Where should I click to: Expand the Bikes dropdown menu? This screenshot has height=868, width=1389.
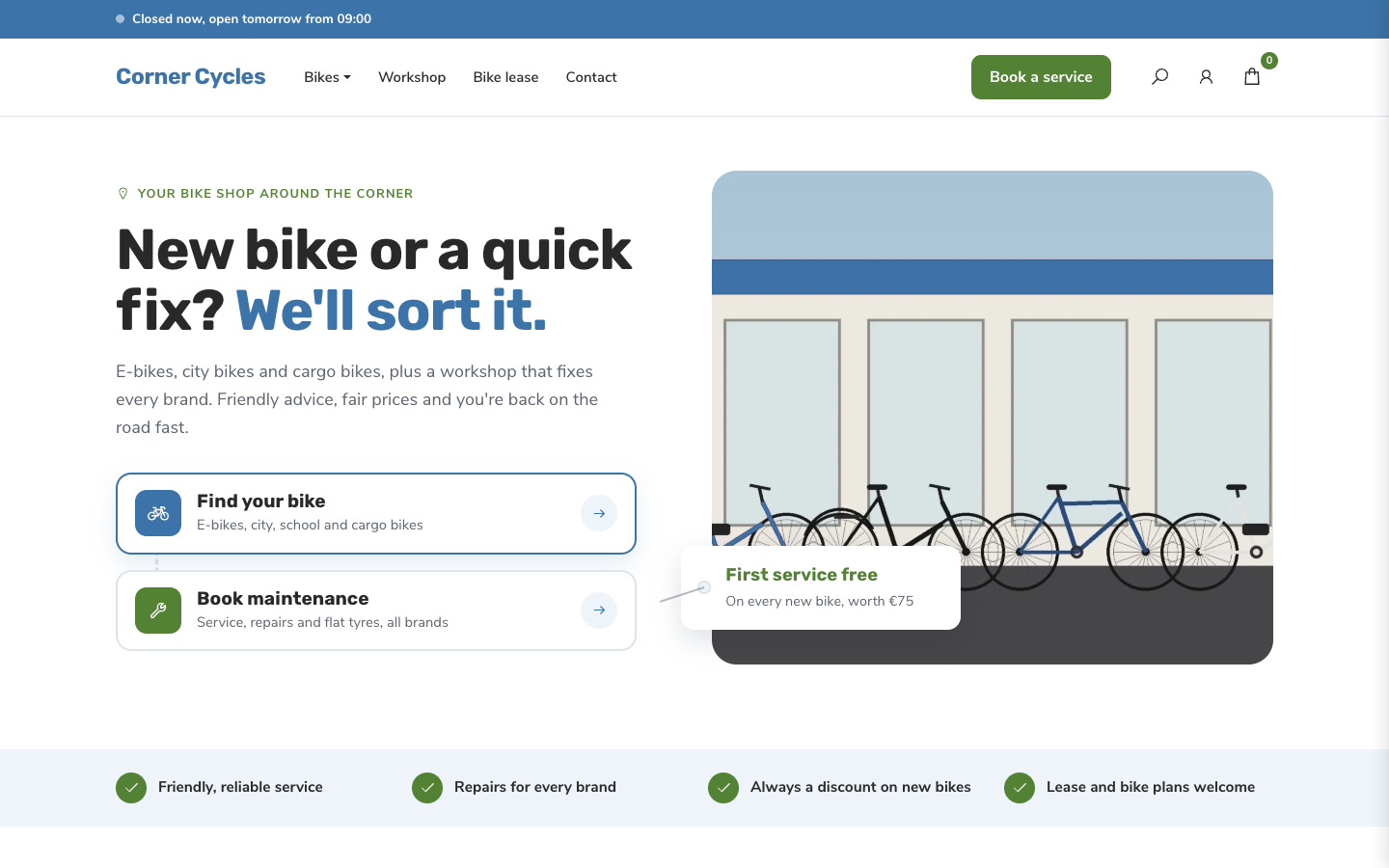[327, 77]
